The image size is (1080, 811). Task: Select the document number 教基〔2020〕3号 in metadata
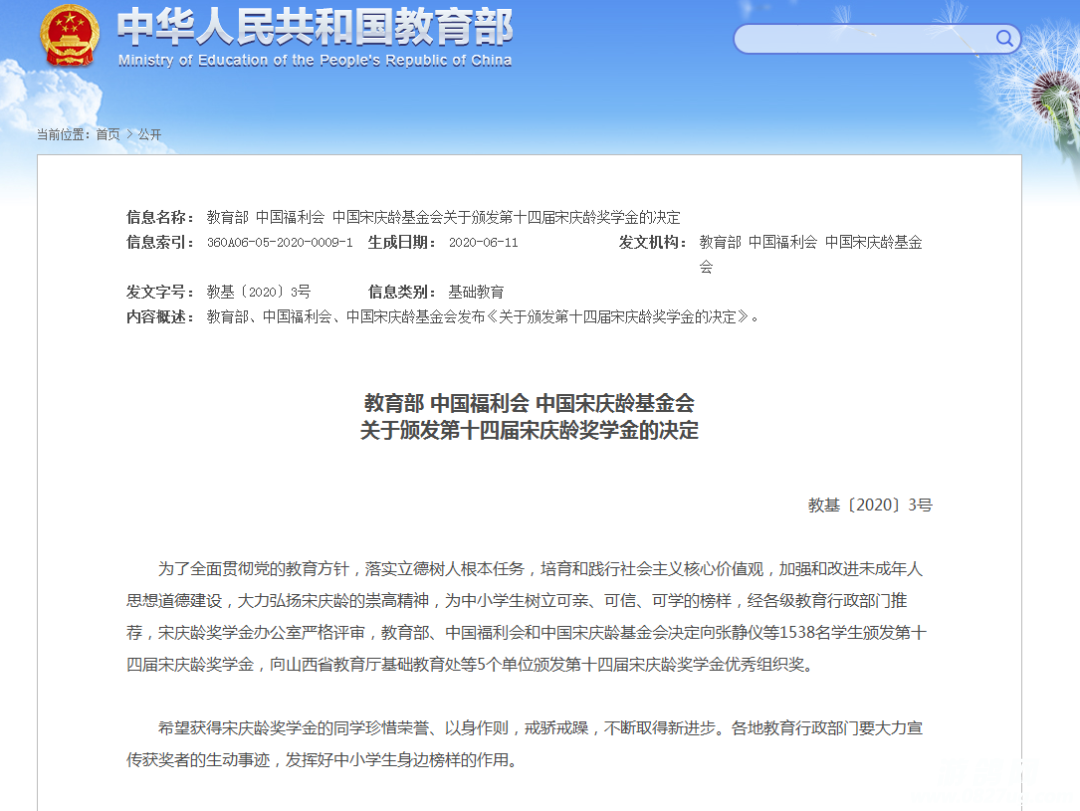click(x=258, y=292)
